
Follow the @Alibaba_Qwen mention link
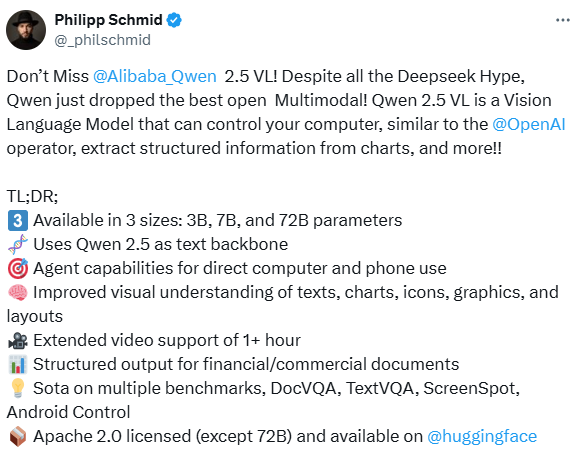tap(155, 77)
